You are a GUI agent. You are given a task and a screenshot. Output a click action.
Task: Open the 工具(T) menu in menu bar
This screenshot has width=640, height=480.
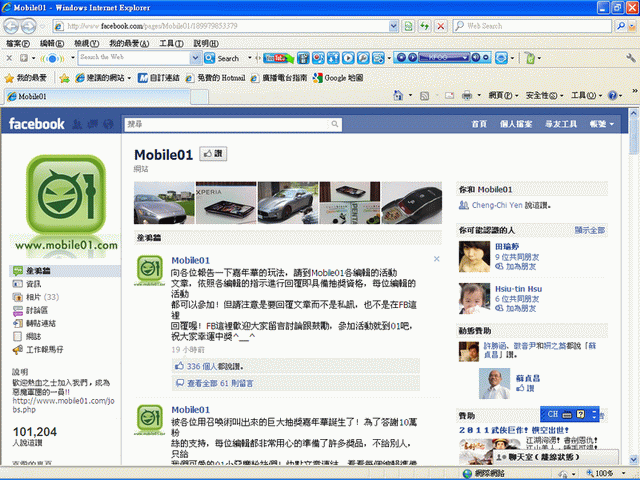171,43
